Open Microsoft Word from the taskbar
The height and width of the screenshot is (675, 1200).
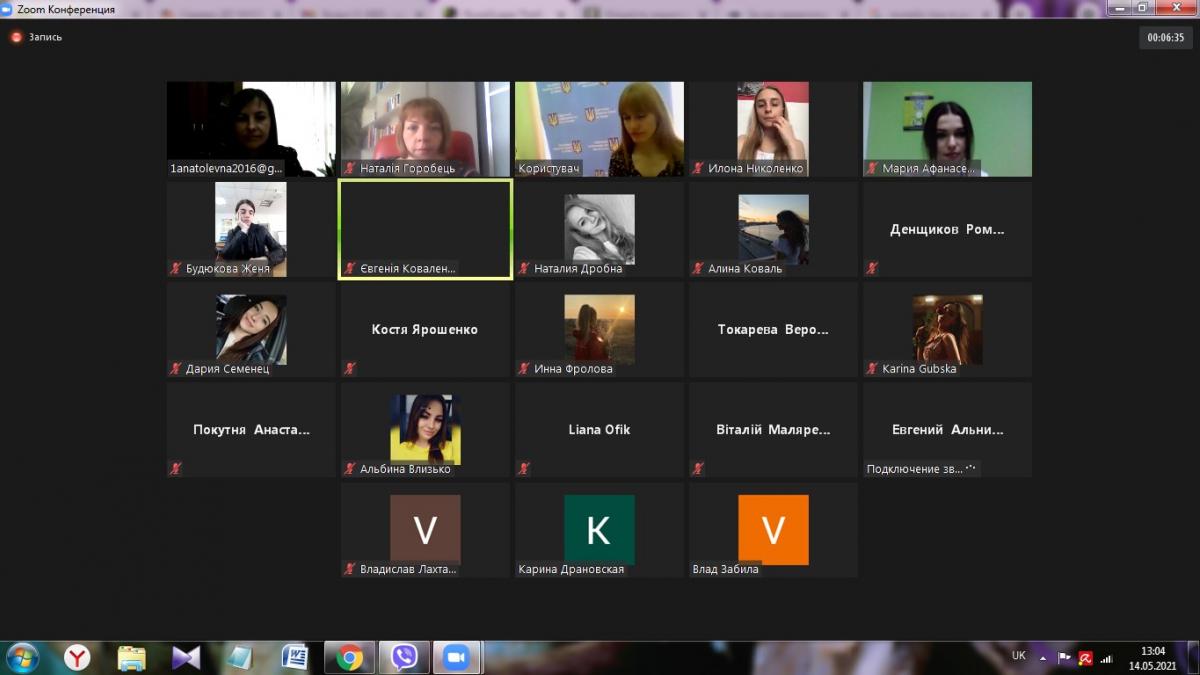point(295,657)
